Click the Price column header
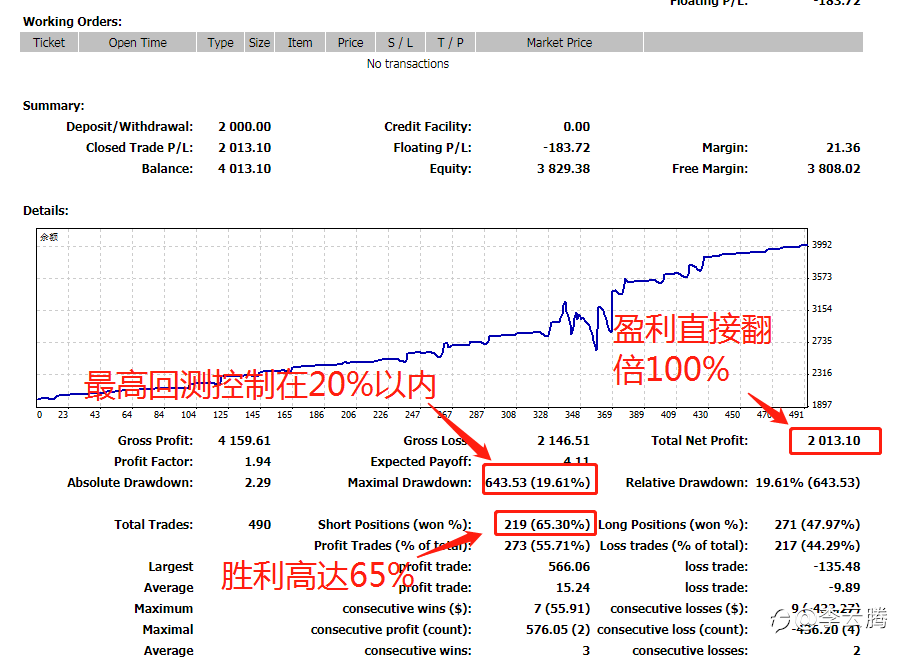897x660 pixels. tap(351, 42)
